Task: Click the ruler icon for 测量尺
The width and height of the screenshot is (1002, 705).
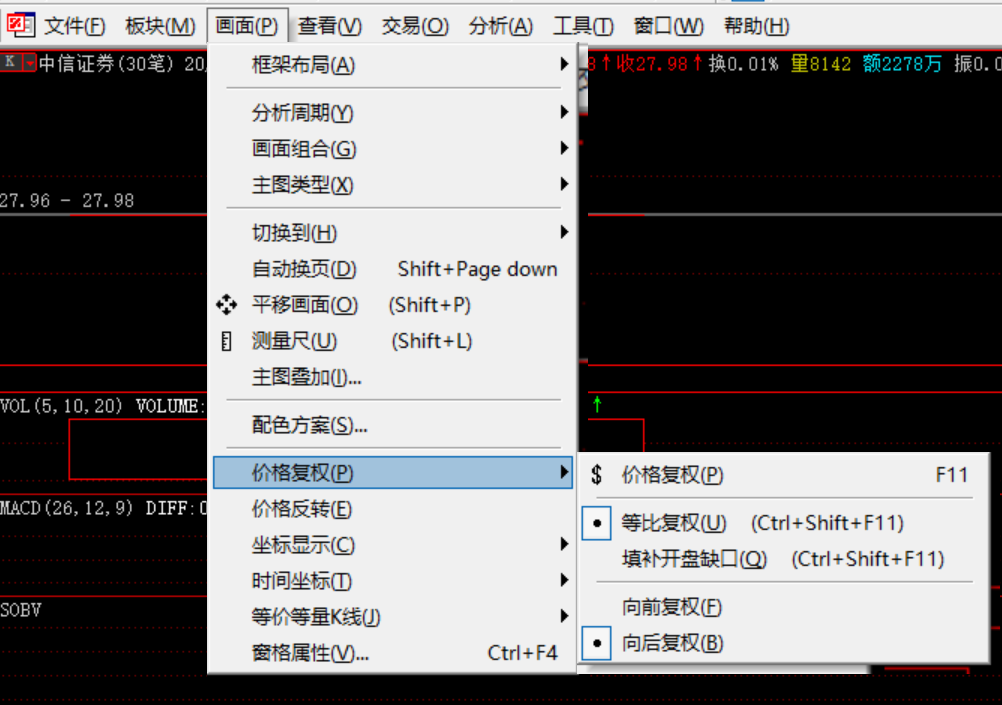Action: click(226, 341)
